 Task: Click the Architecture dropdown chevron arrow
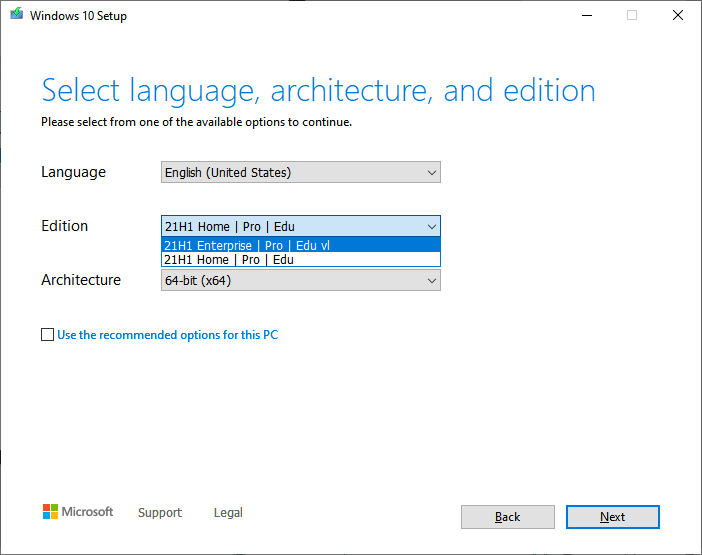point(432,281)
